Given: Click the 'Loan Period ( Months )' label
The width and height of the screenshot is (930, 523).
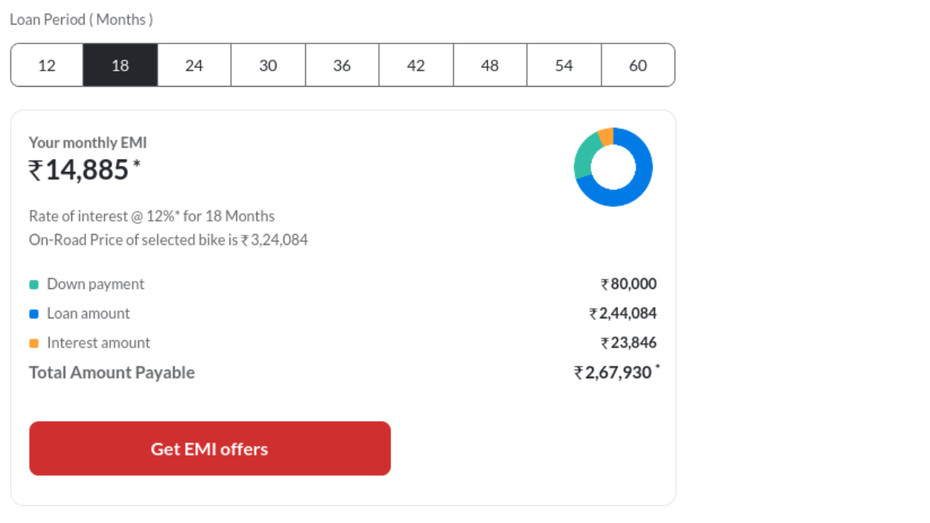Looking at the screenshot, I should click(x=81, y=20).
